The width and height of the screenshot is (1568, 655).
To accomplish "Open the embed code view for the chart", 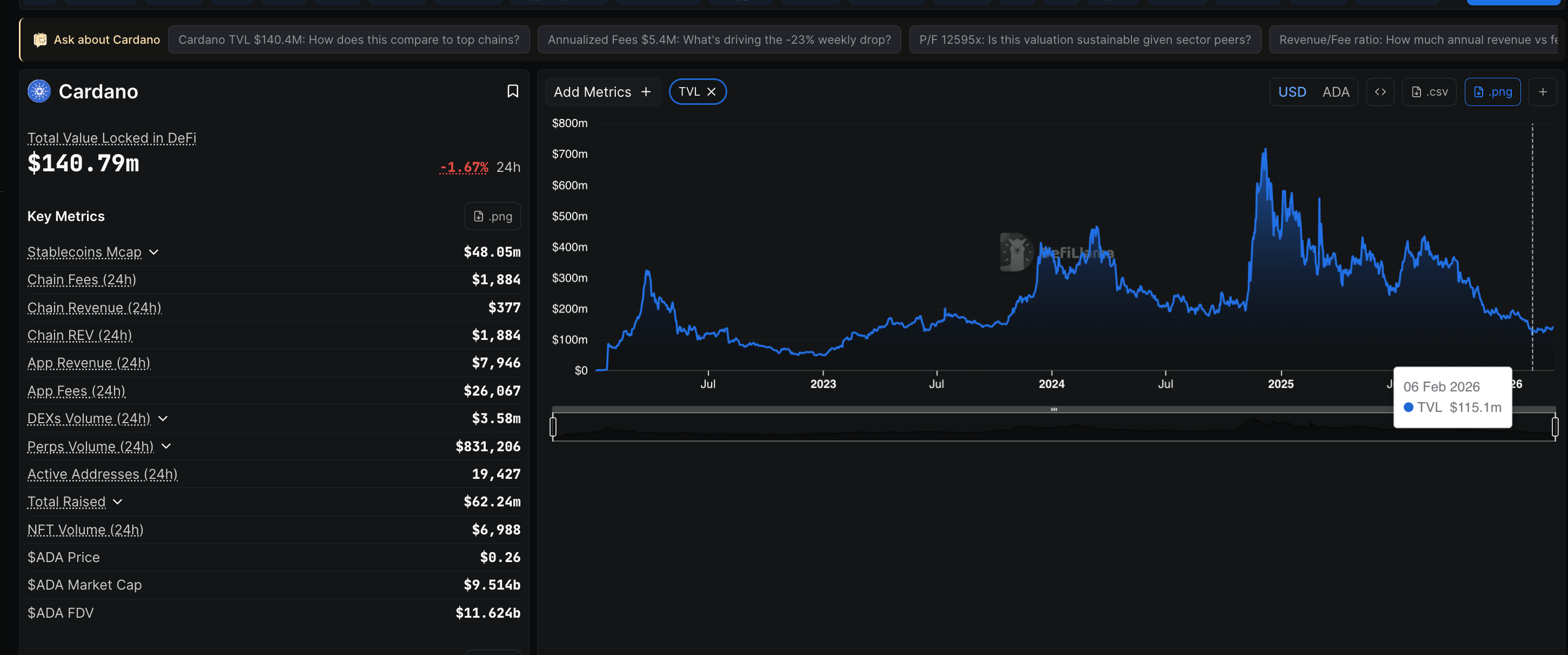I will click(1380, 91).
